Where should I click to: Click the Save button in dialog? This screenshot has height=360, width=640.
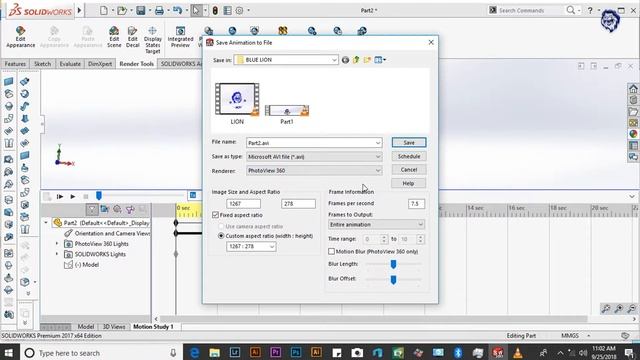pos(409,142)
